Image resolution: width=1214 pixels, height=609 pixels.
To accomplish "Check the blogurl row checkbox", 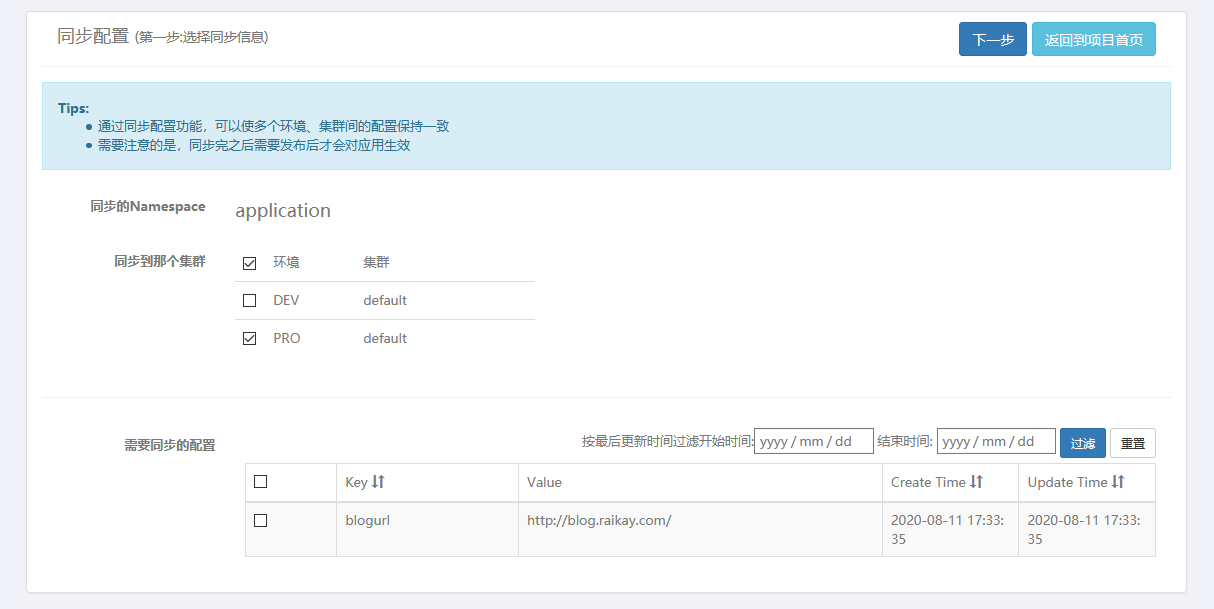I will 261,520.
